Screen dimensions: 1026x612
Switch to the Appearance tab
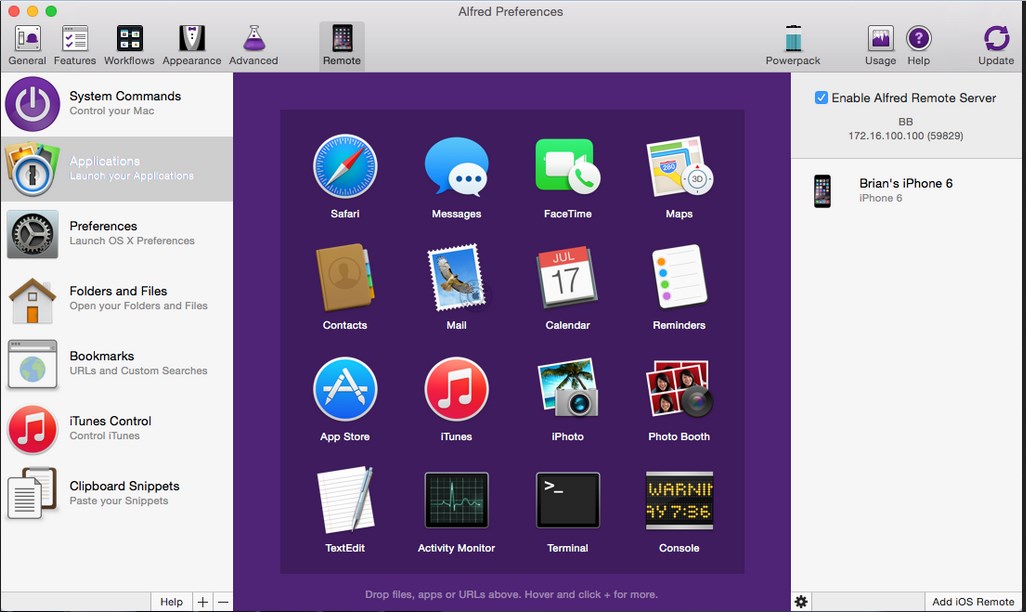(x=192, y=46)
